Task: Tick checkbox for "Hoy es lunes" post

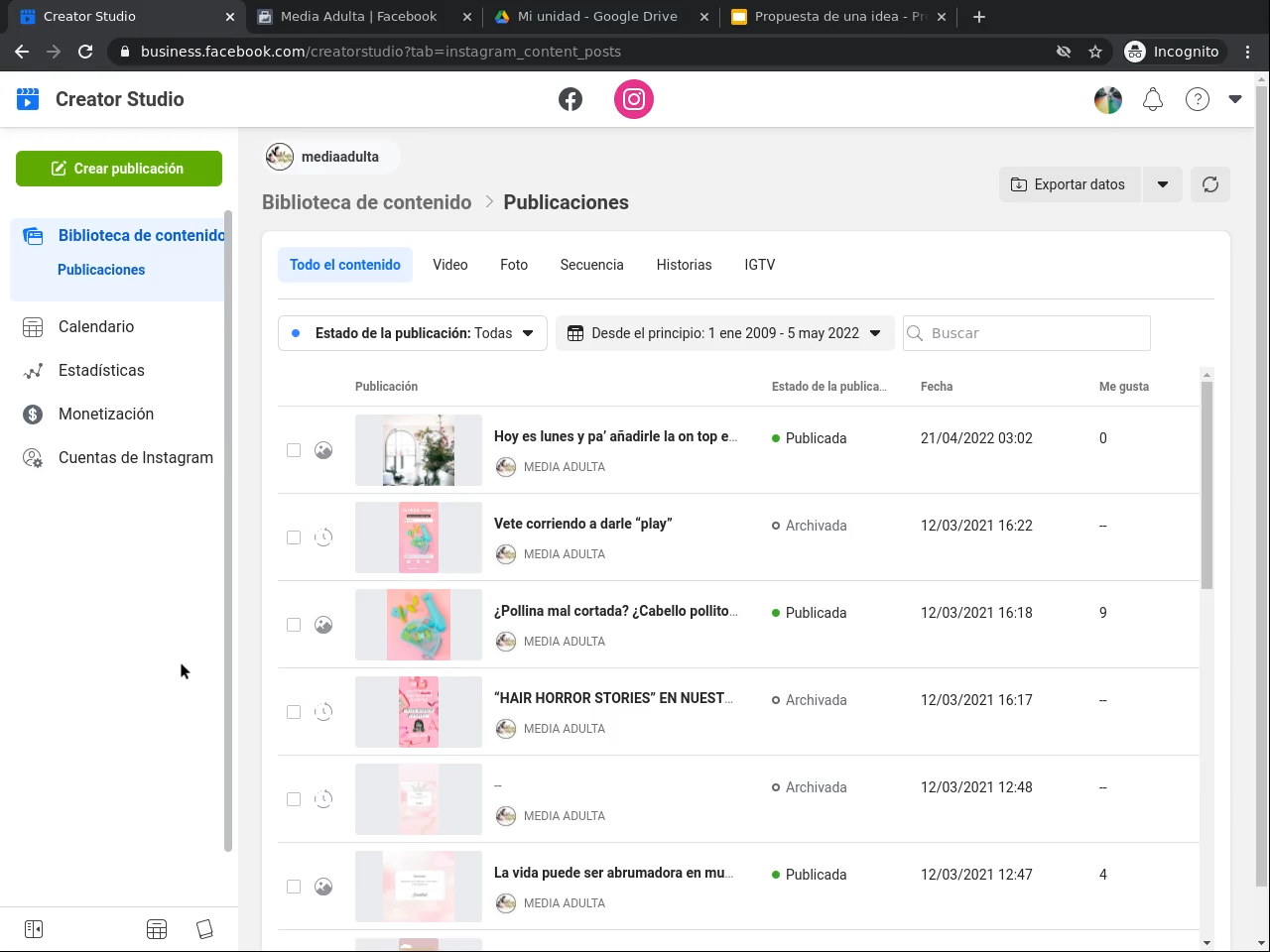Action: [294, 450]
